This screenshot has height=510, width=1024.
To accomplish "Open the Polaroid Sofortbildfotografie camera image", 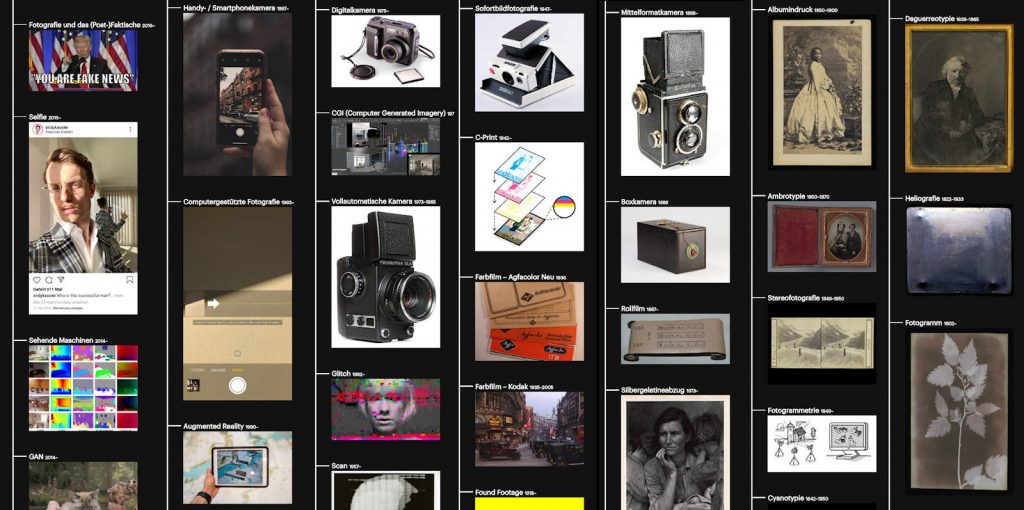I will pyautogui.click(x=529, y=62).
